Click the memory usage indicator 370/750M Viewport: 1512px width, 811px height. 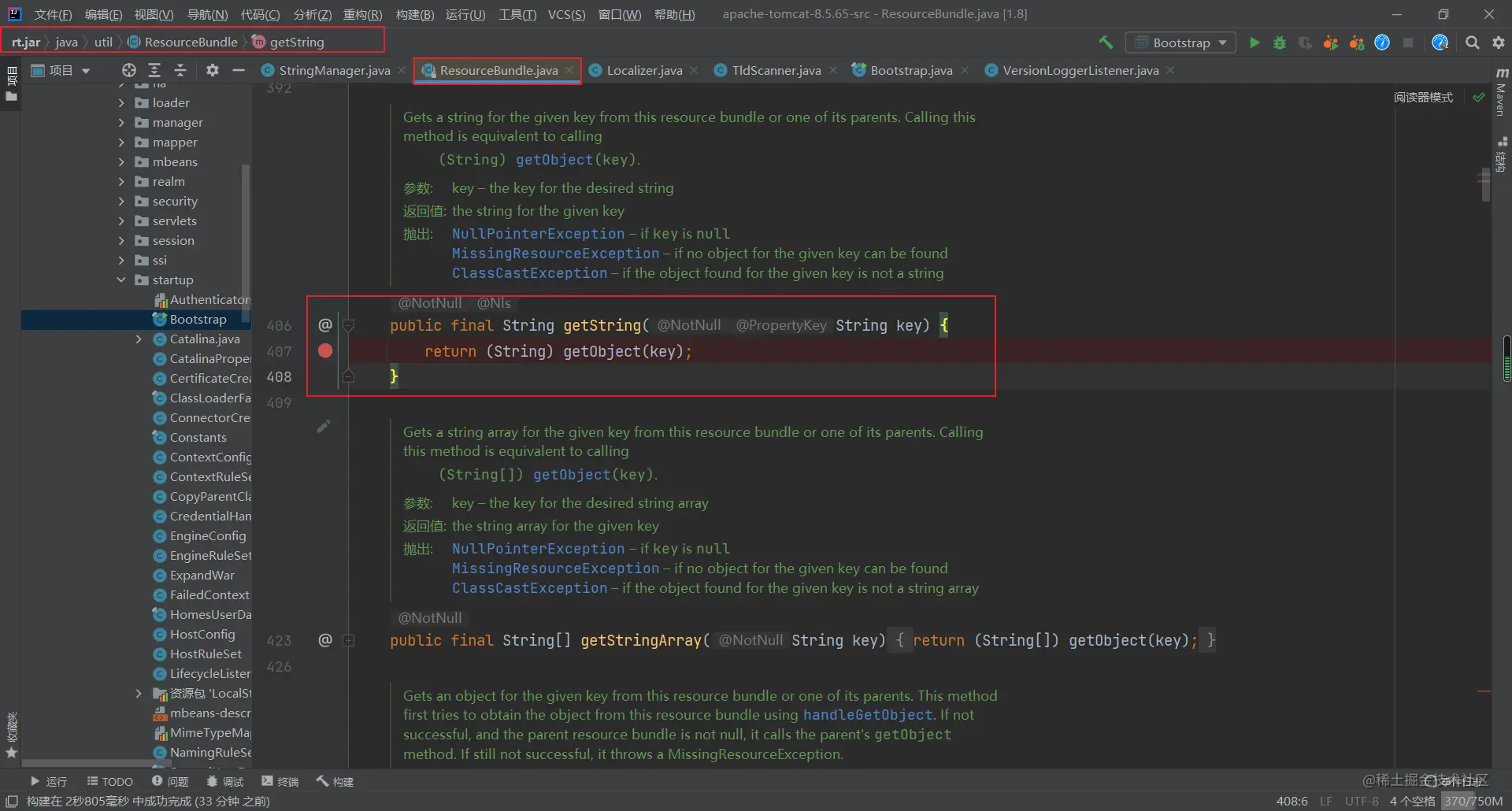(x=1473, y=801)
